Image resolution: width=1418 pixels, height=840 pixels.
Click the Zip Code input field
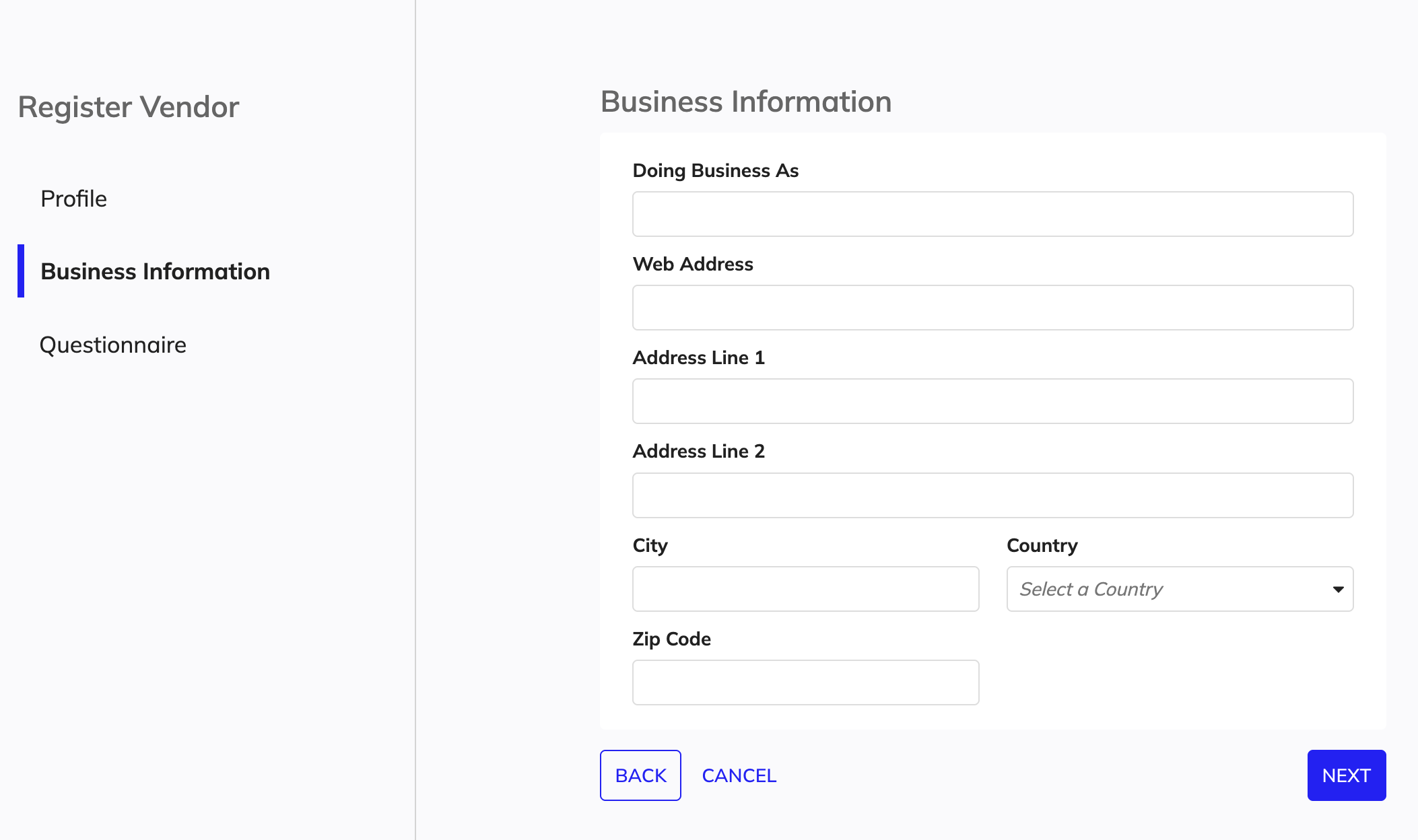point(805,682)
